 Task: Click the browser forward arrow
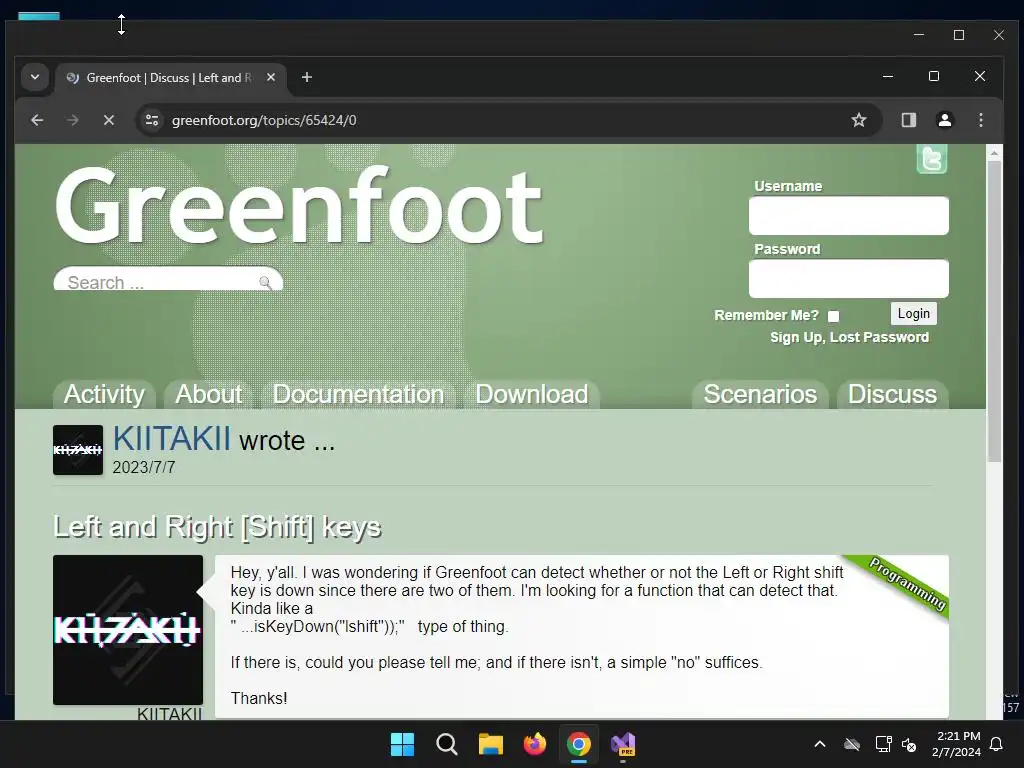point(73,120)
